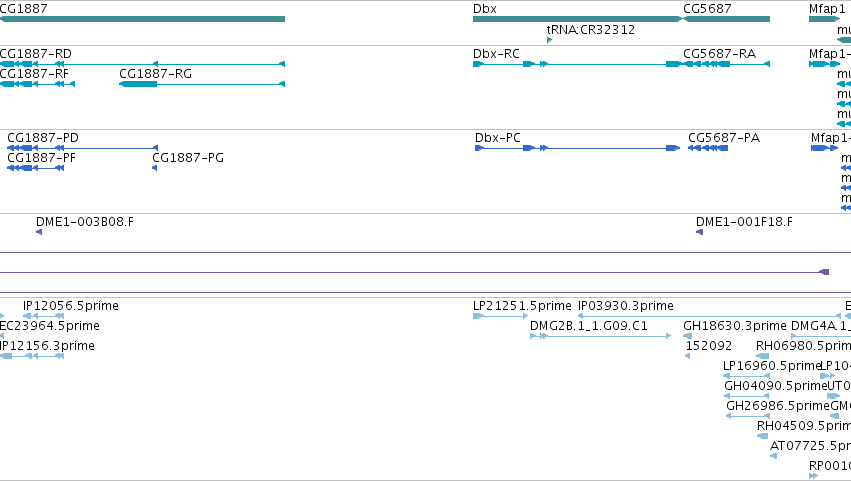Click the CG1887-RD transcript feature

tap(142, 64)
